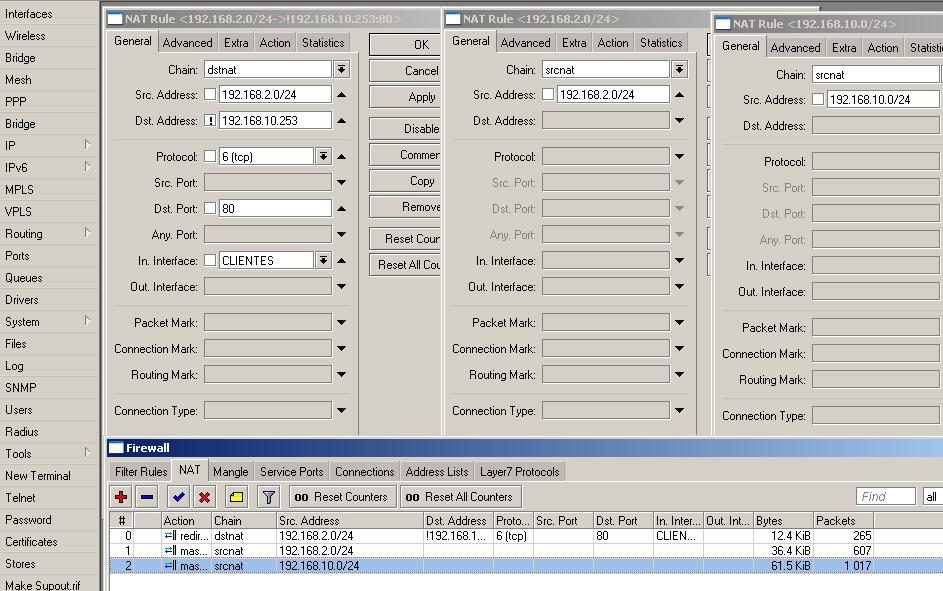Disable selected rule with red X icon
The width and height of the screenshot is (943, 591).
pyautogui.click(x=205, y=497)
